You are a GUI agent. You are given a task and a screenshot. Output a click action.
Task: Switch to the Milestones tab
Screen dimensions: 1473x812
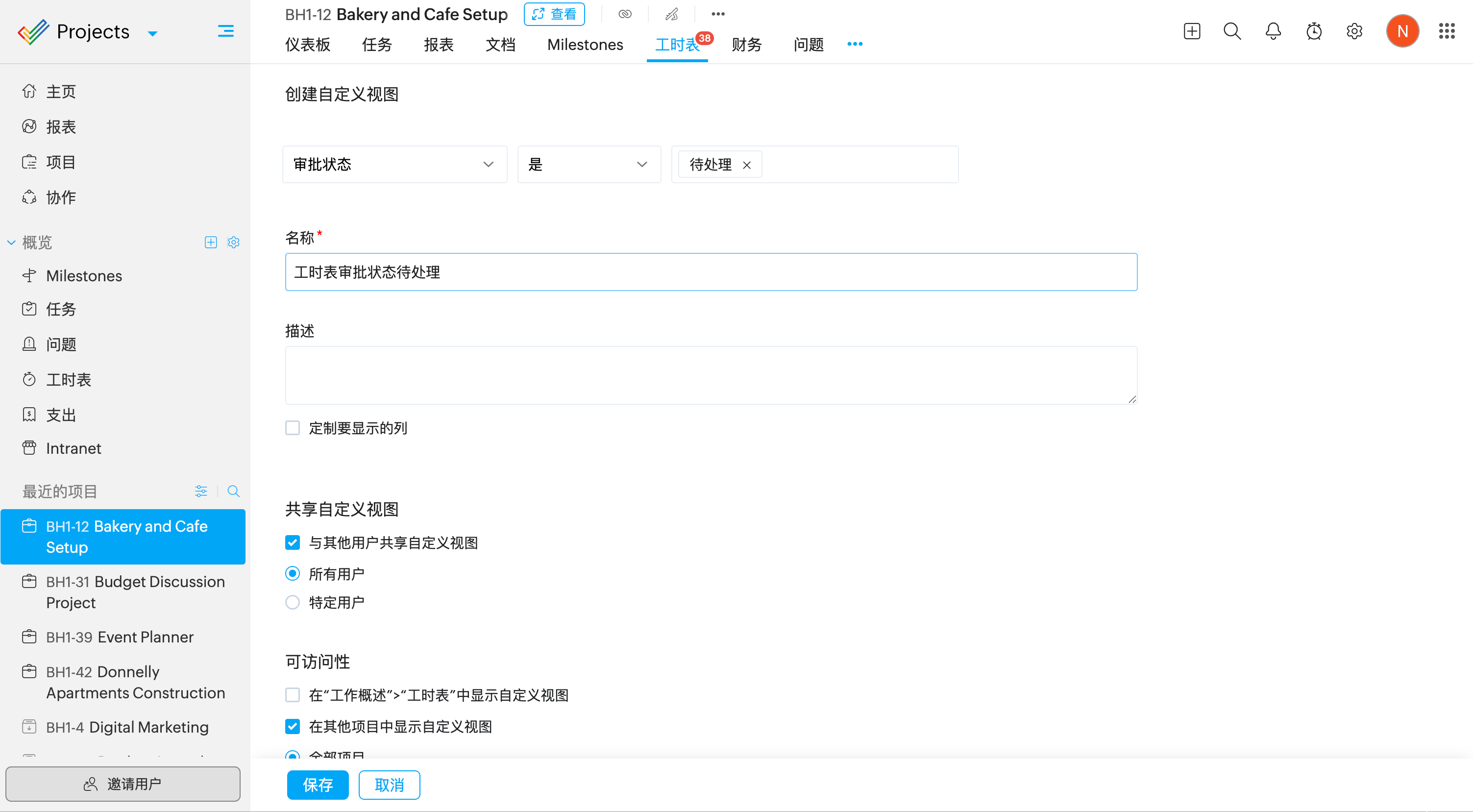coord(585,45)
